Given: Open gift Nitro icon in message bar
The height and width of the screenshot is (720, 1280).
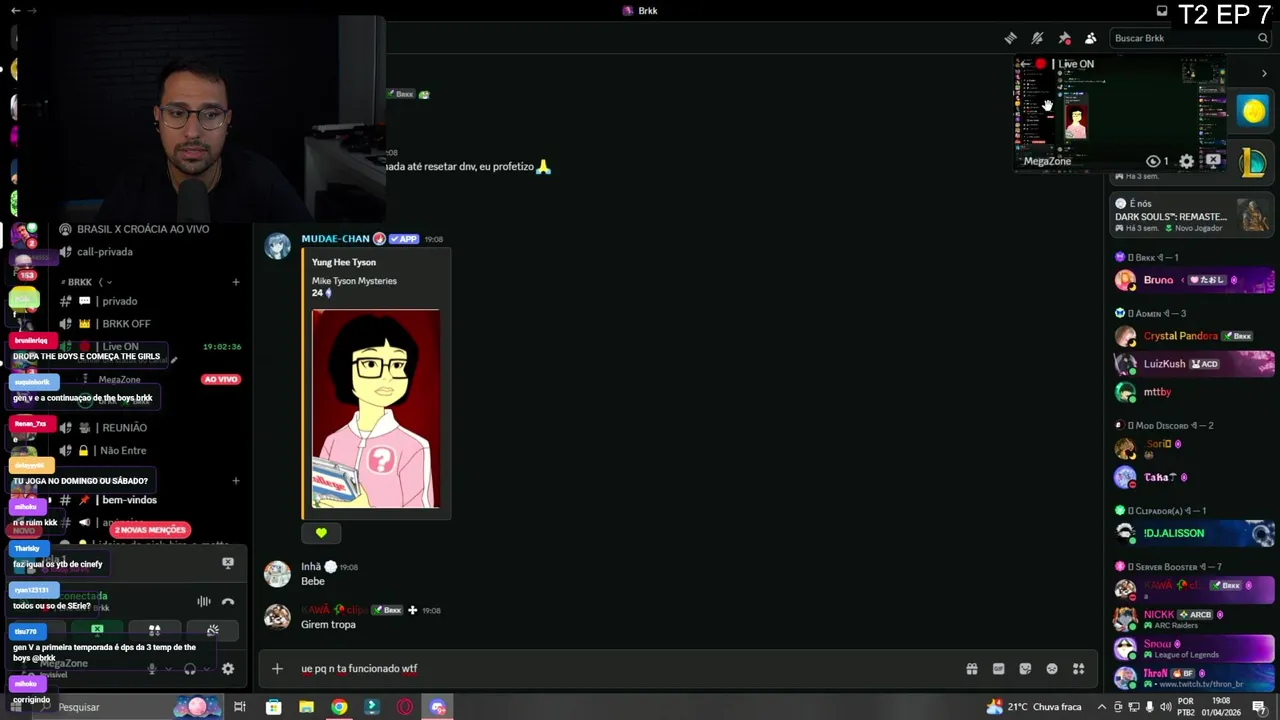Looking at the screenshot, I should coord(971,669).
